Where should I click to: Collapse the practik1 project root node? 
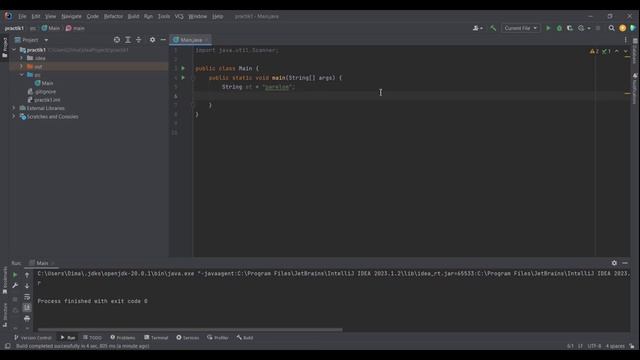[x=14, y=50]
